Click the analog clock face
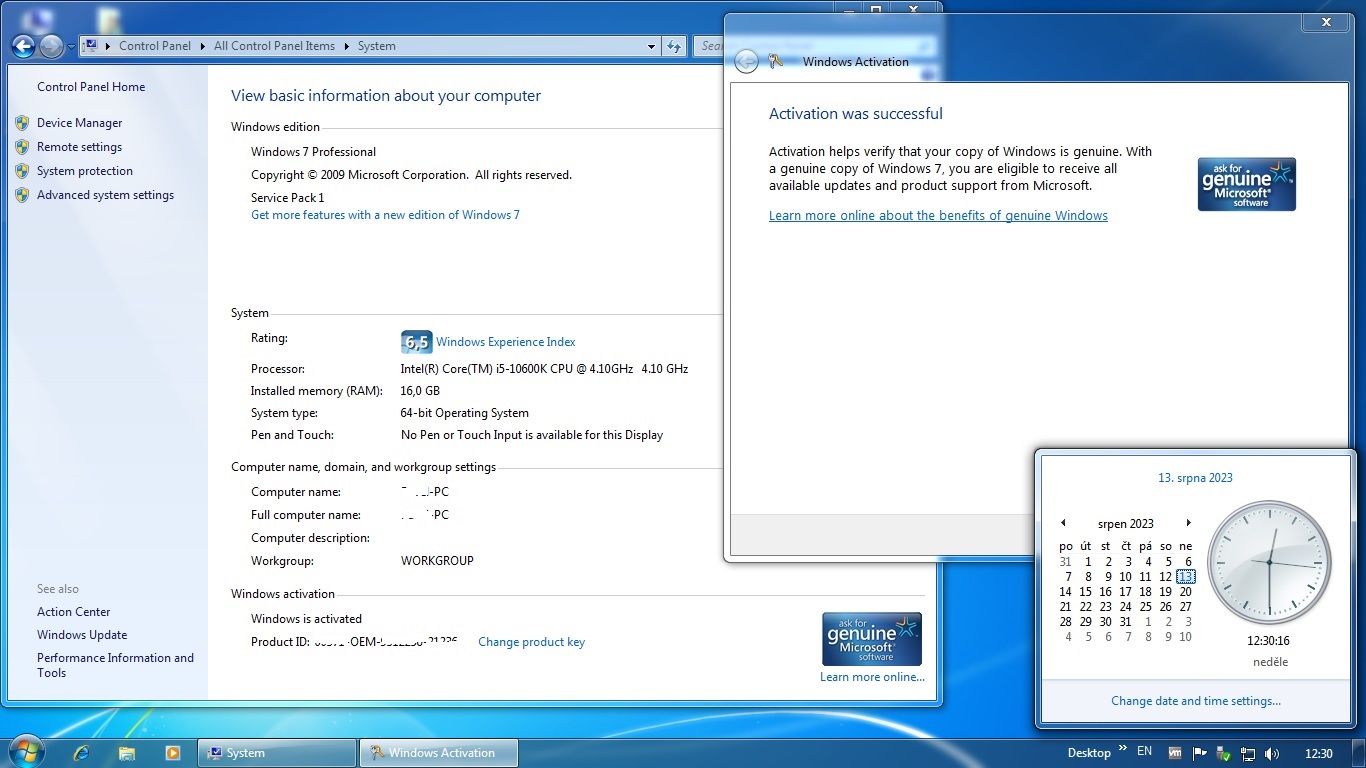Viewport: 1366px width, 768px height. click(x=1269, y=562)
